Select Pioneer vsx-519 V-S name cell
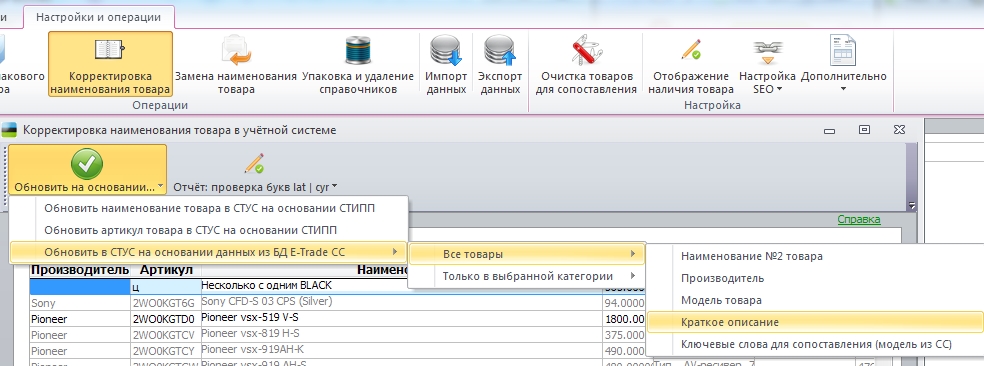 401,318
